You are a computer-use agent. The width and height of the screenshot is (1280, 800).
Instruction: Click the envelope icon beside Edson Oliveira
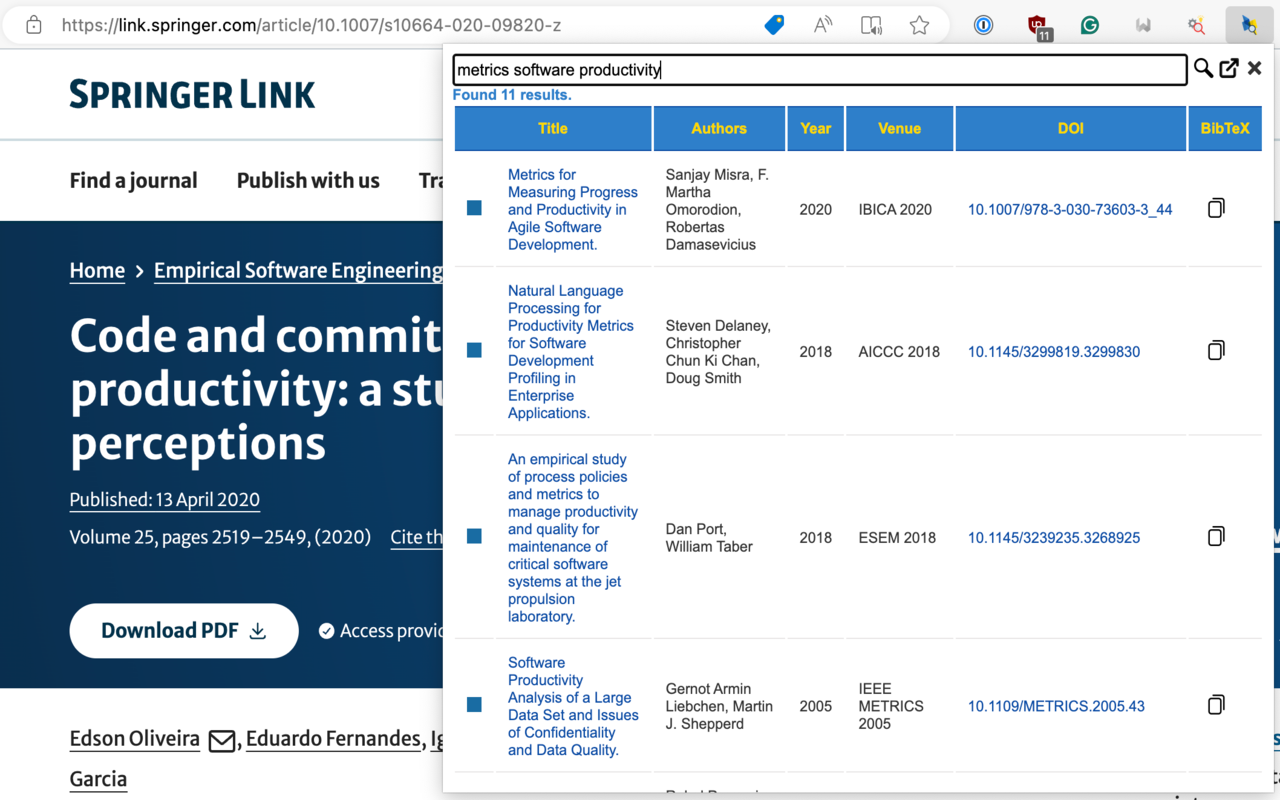pyautogui.click(x=222, y=741)
